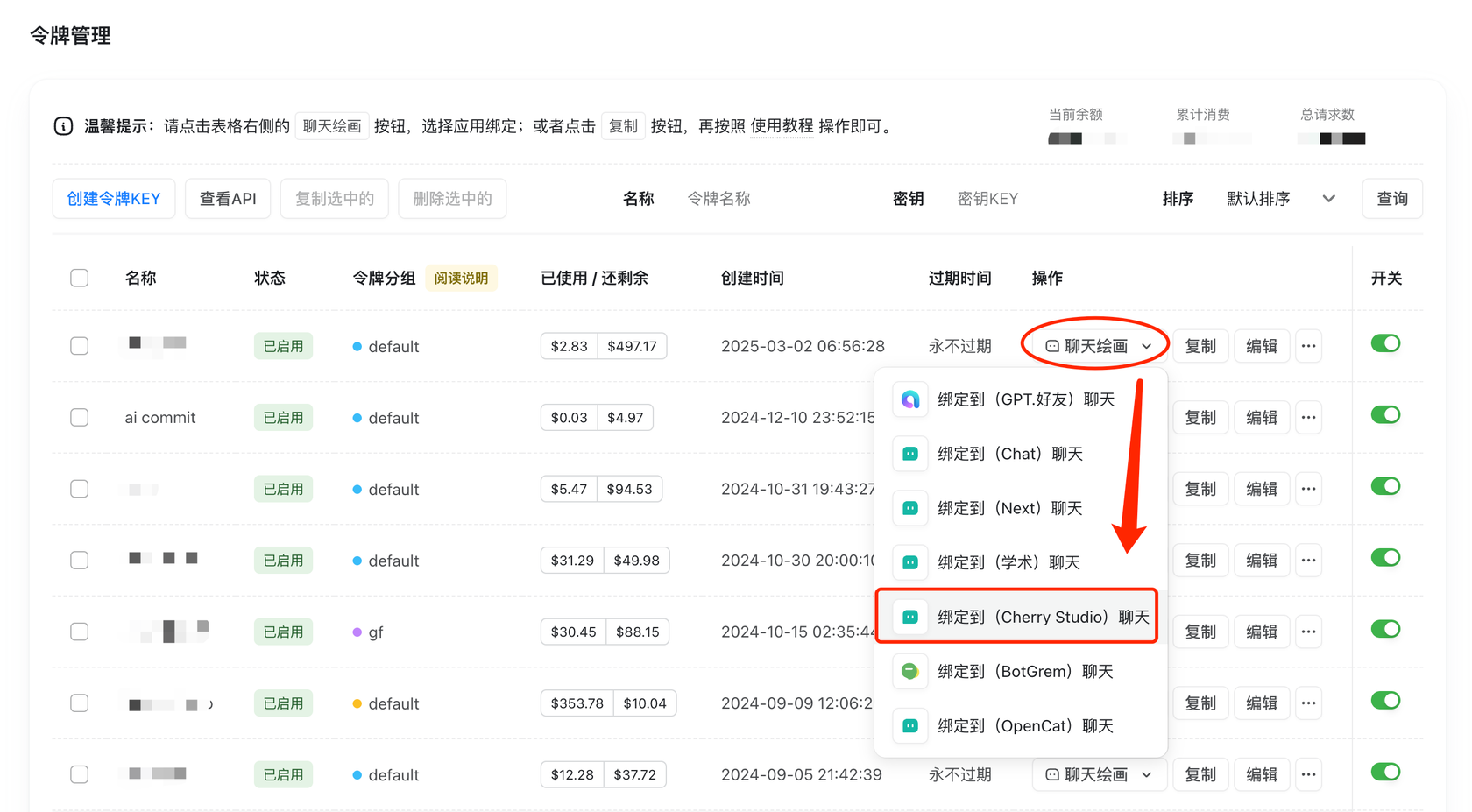Click 查看API button

point(228,199)
